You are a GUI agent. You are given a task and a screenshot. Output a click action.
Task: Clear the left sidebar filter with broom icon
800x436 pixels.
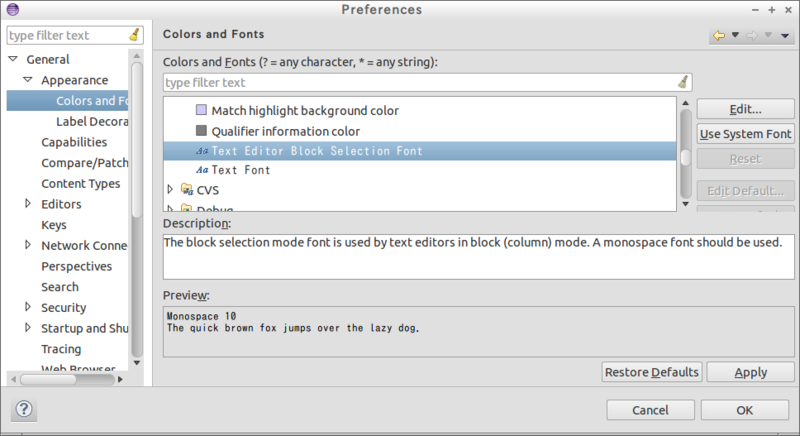click(134, 35)
